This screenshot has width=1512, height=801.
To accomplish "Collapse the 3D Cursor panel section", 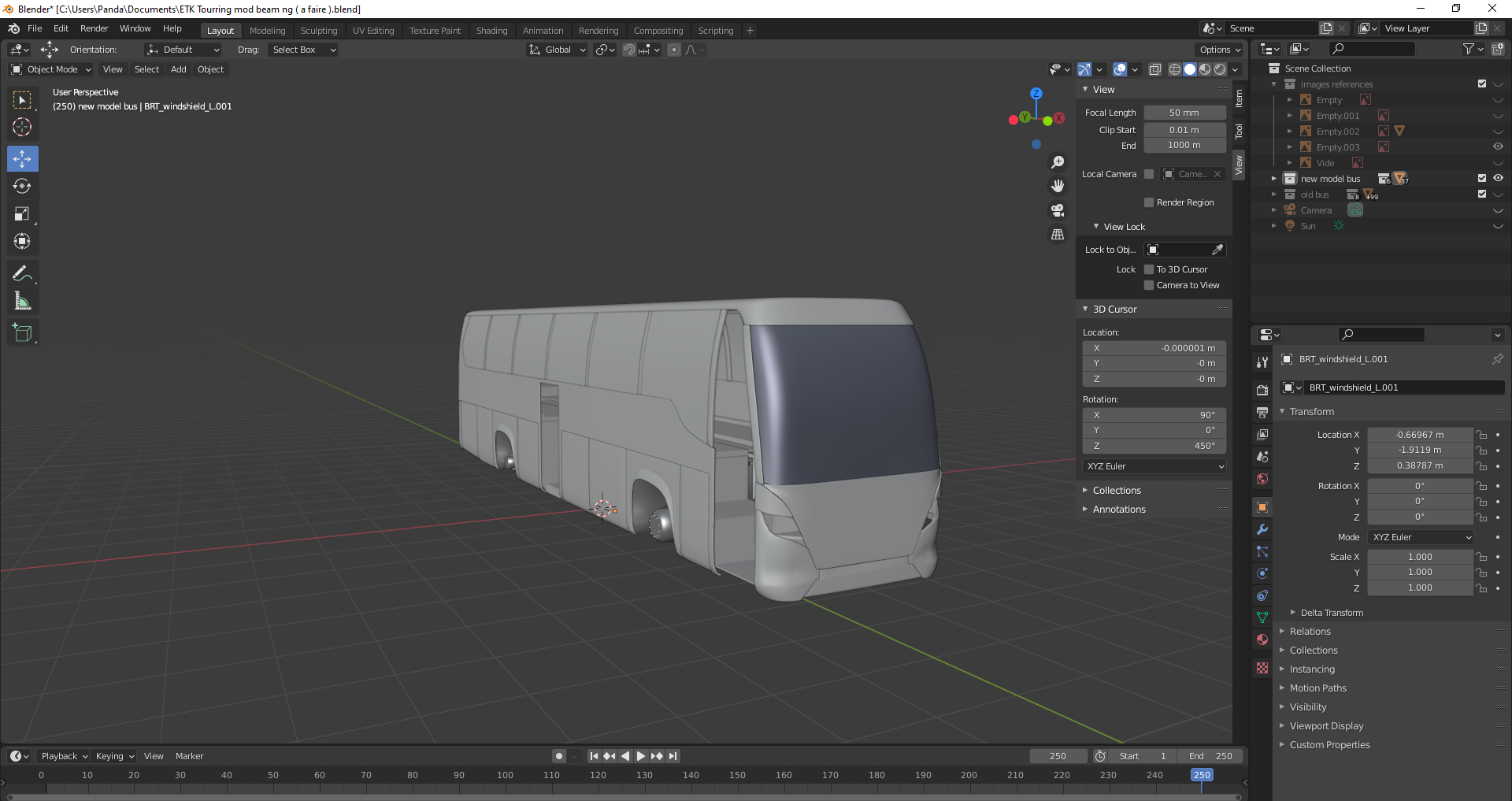I will (x=1114, y=310).
